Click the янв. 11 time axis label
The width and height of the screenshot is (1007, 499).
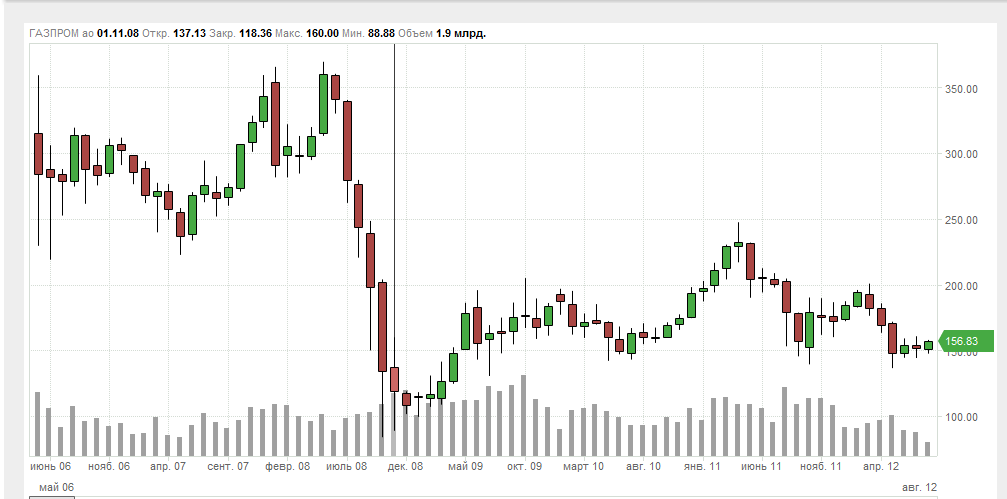pos(703,466)
